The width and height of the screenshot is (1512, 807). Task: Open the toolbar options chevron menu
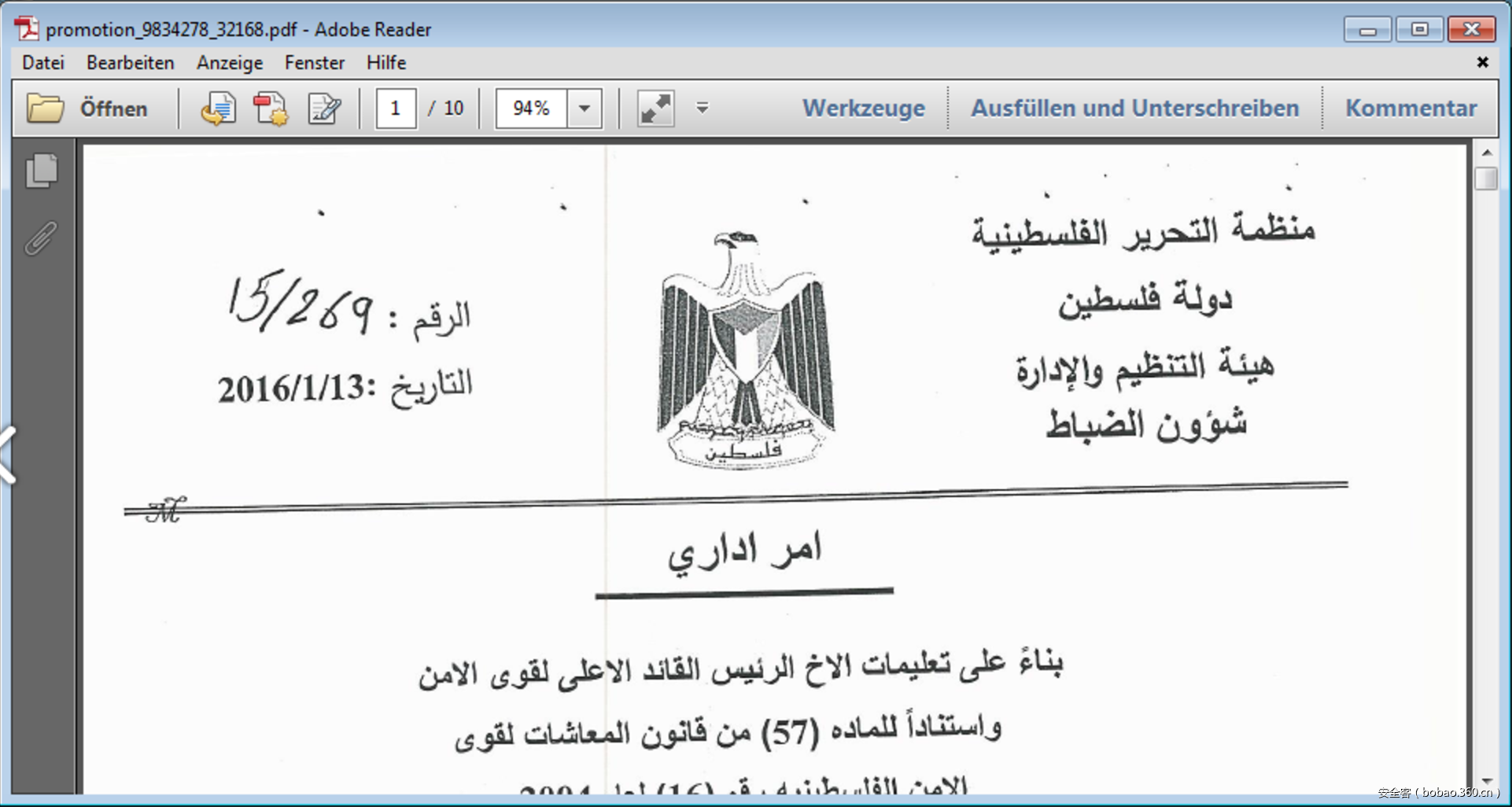coord(703,108)
